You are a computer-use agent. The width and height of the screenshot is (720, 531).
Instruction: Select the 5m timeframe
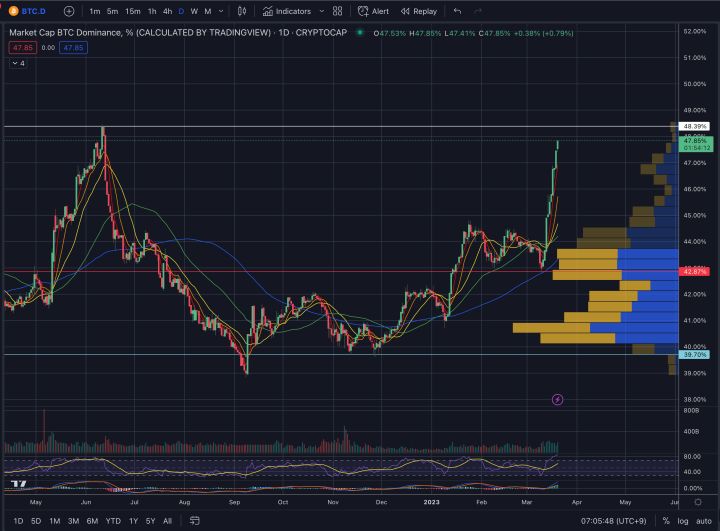pyautogui.click(x=112, y=11)
